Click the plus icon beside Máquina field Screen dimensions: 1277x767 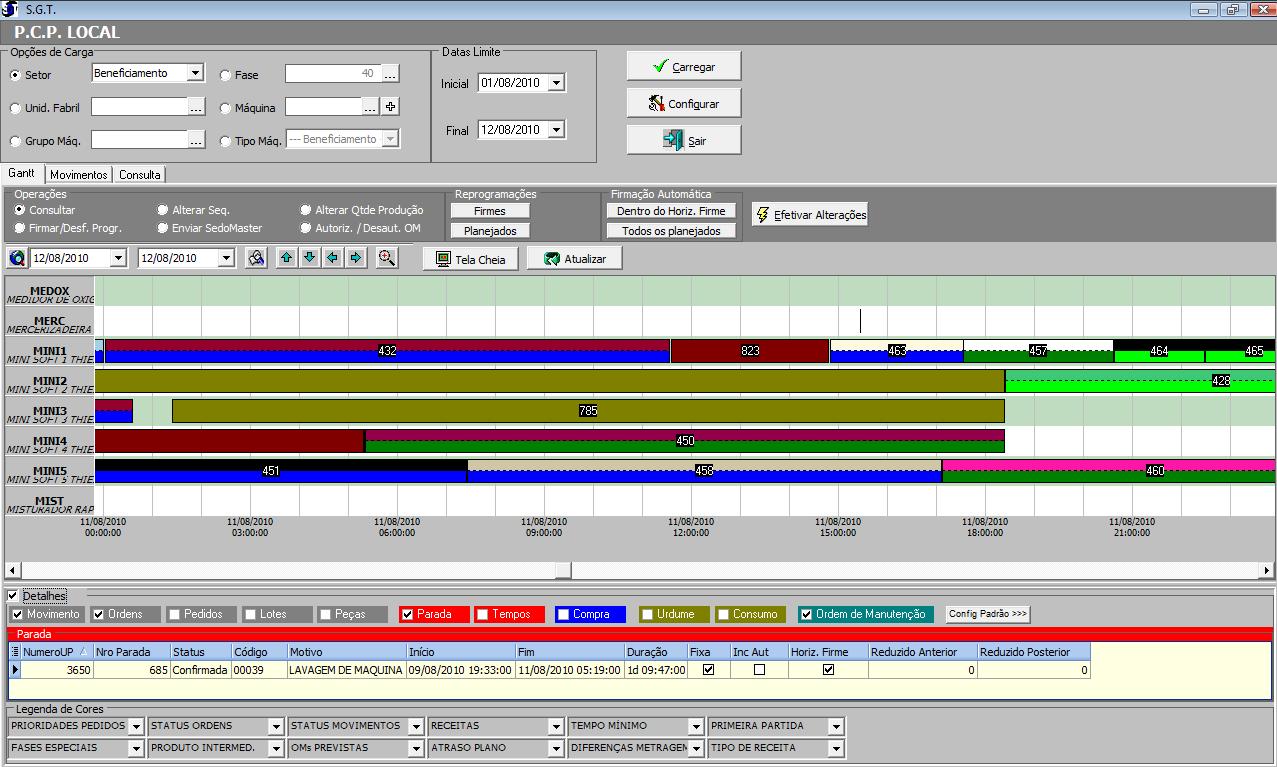[x=391, y=107]
